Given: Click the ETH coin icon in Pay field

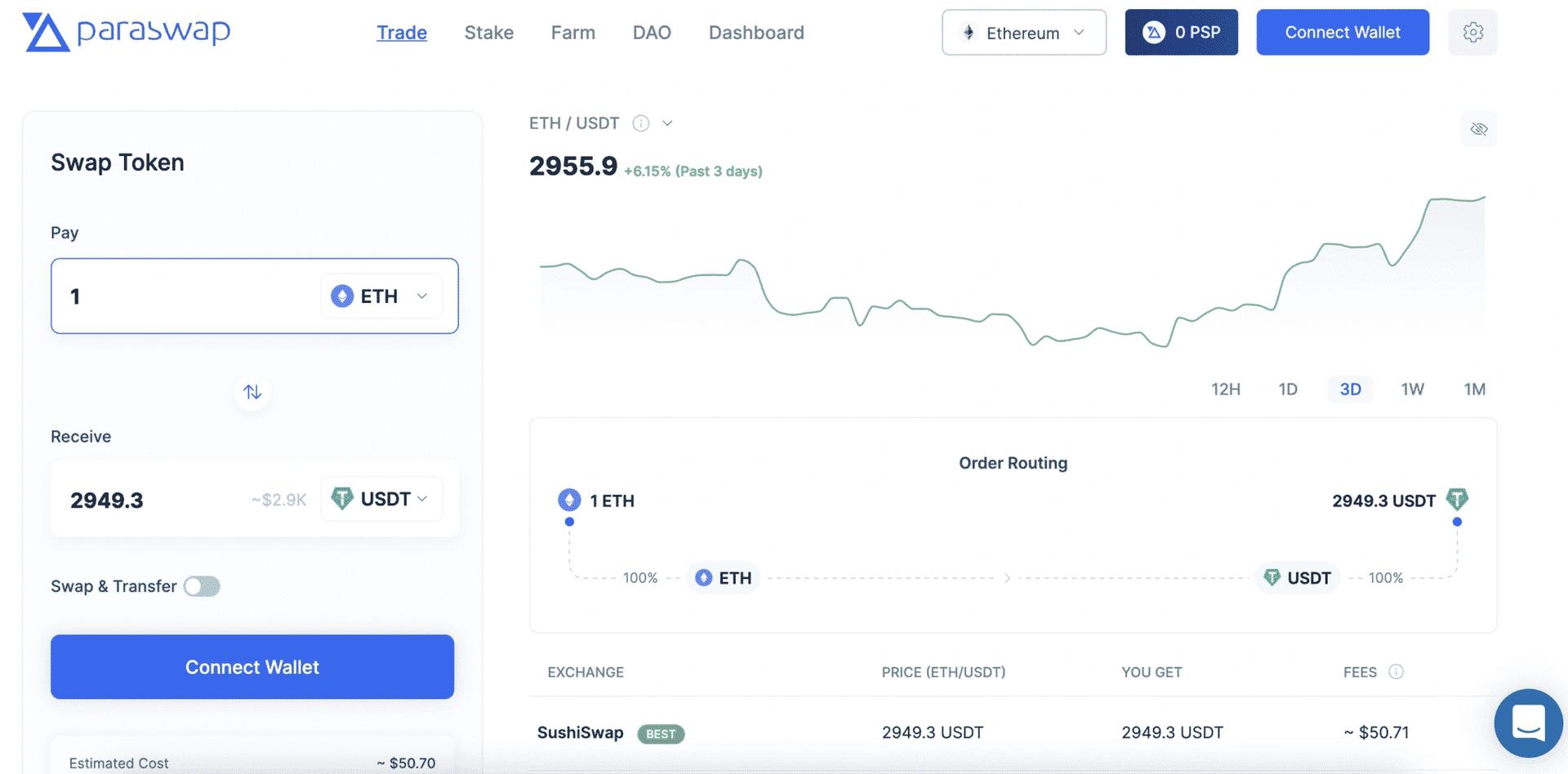Looking at the screenshot, I should pyautogui.click(x=342, y=296).
